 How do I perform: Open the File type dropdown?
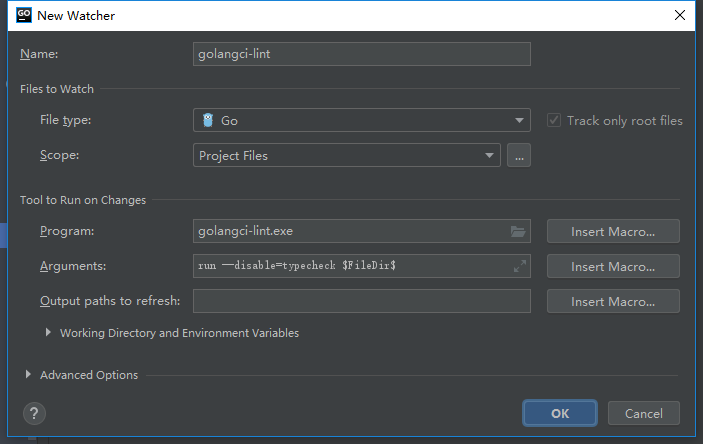(361, 120)
